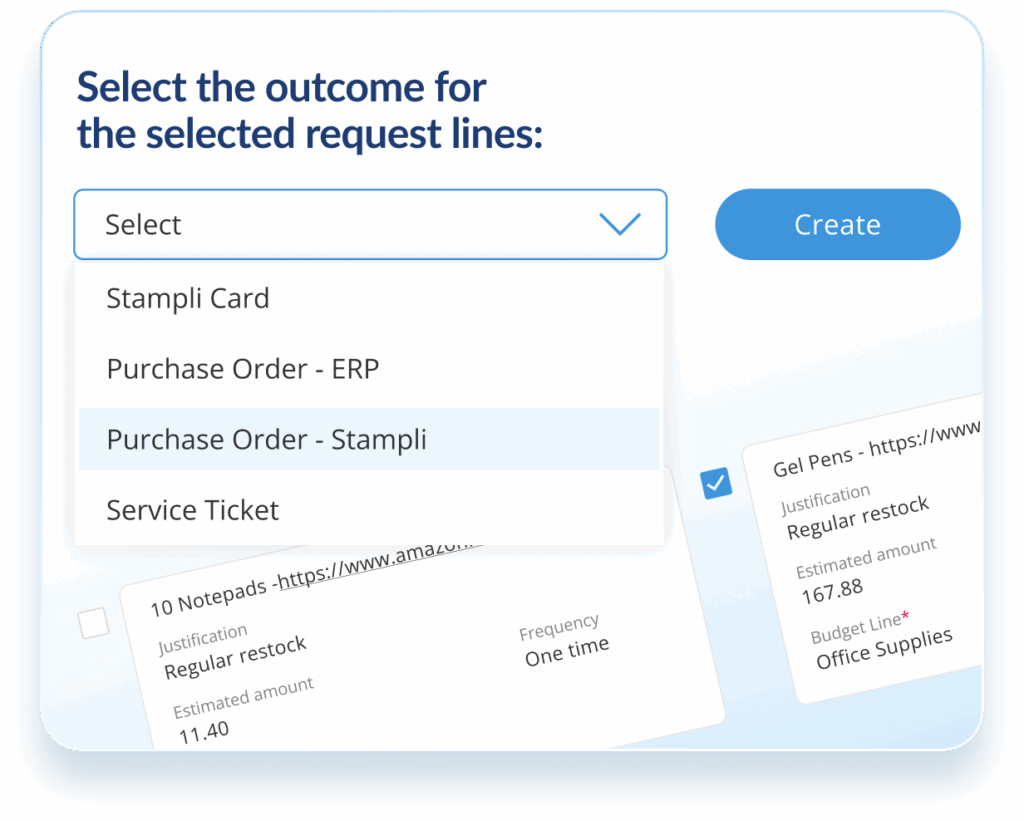This screenshot has height=821, width=1024.
Task: Choose the Service Ticket outcome
Action: click(193, 510)
